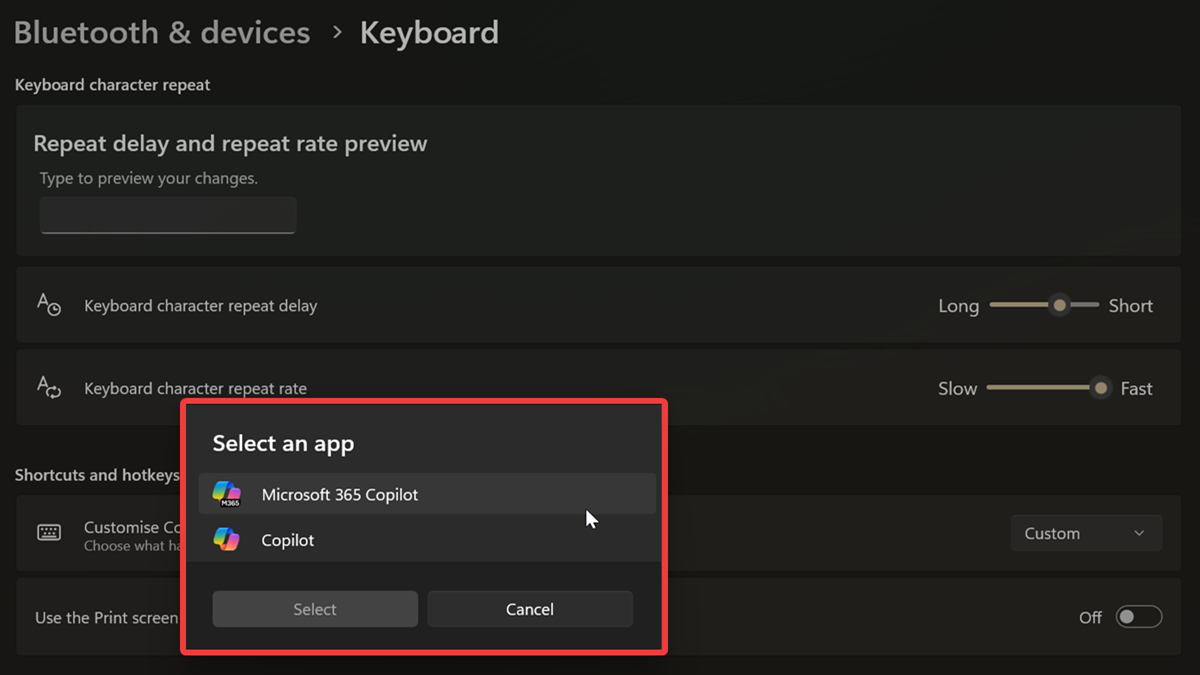Select Microsoft 365 Copilot app entry
The width and height of the screenshot is (1200, 675).
(x=427, y=494)
